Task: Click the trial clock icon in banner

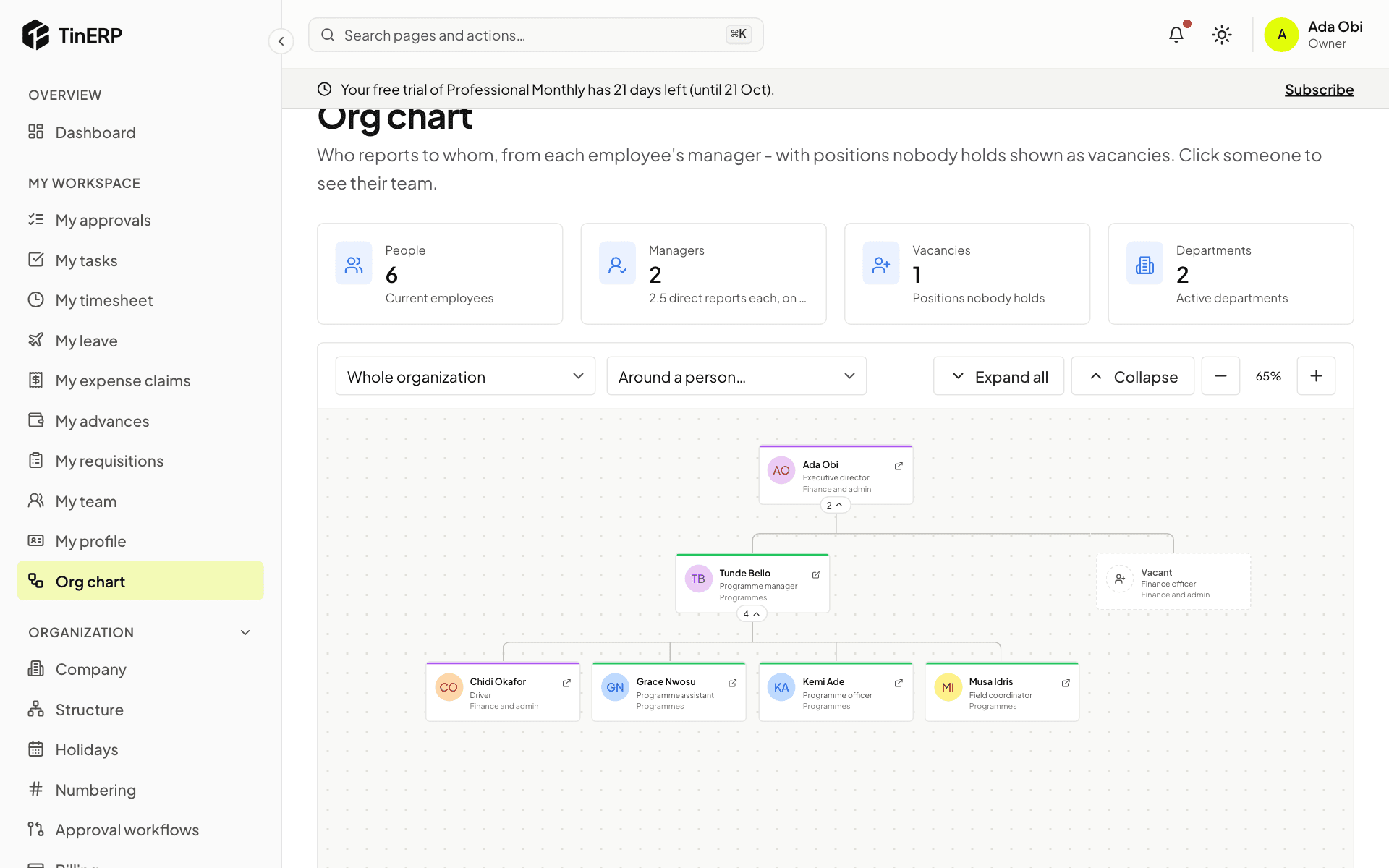Action: click(325, 89)
